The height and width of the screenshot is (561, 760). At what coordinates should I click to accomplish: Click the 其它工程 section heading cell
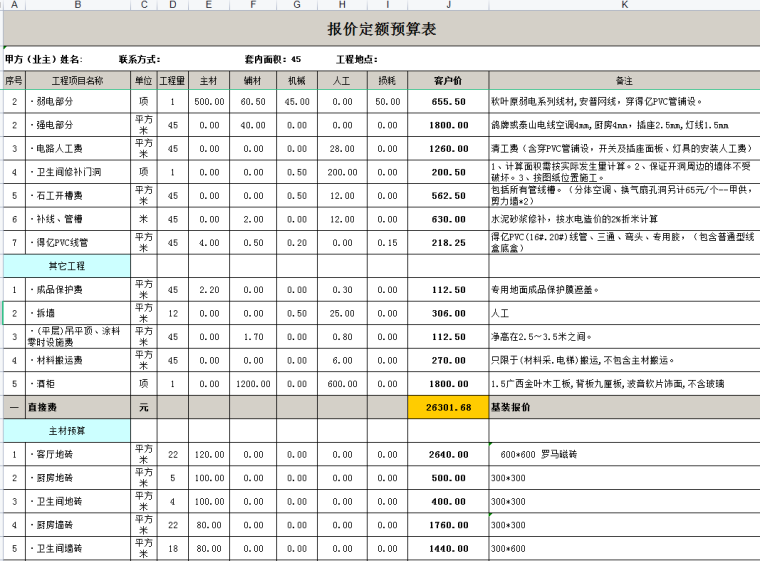67,266
